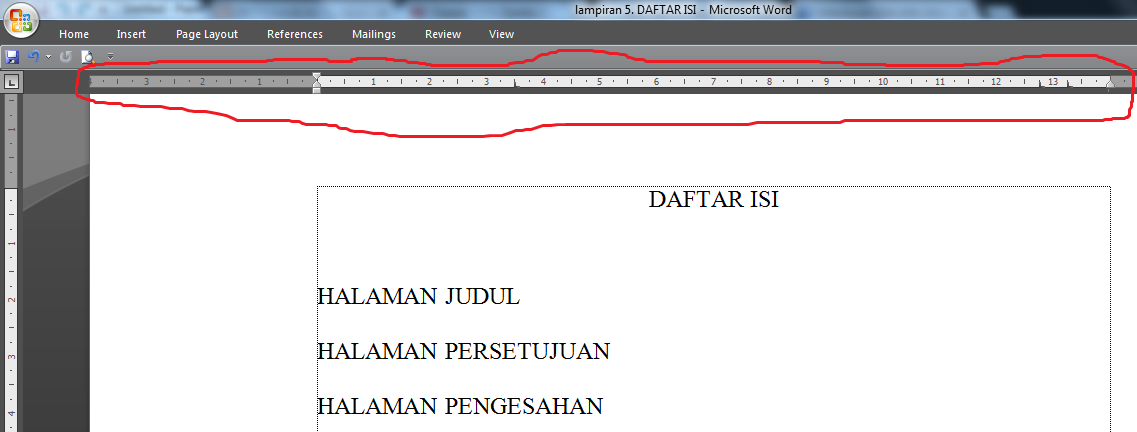Screen dimensions: 1137x432
Task: Open Print Preview from Quick Access Toolbar
Action: click(88, 57)
